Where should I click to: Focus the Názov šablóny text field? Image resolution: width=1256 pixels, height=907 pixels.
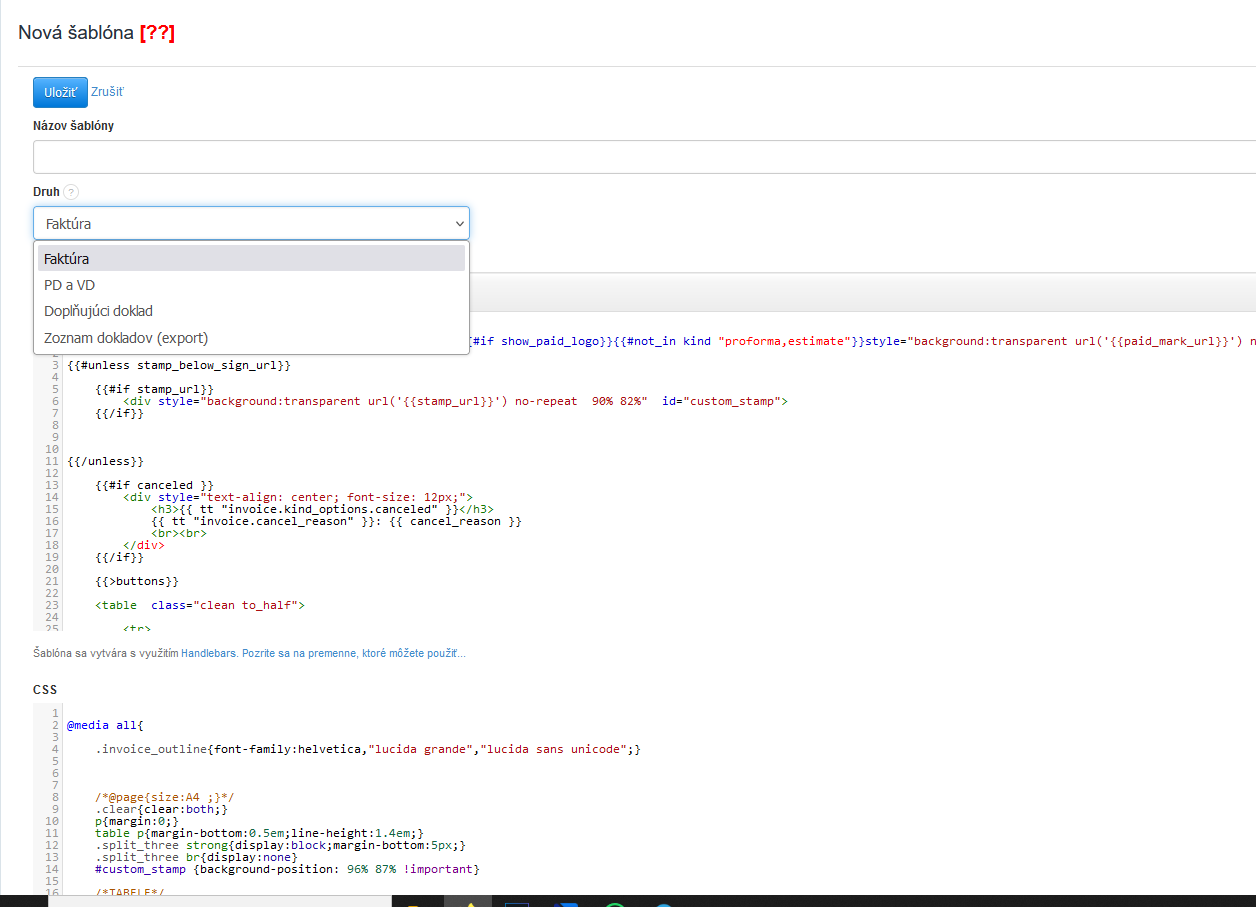pos(640,158)
